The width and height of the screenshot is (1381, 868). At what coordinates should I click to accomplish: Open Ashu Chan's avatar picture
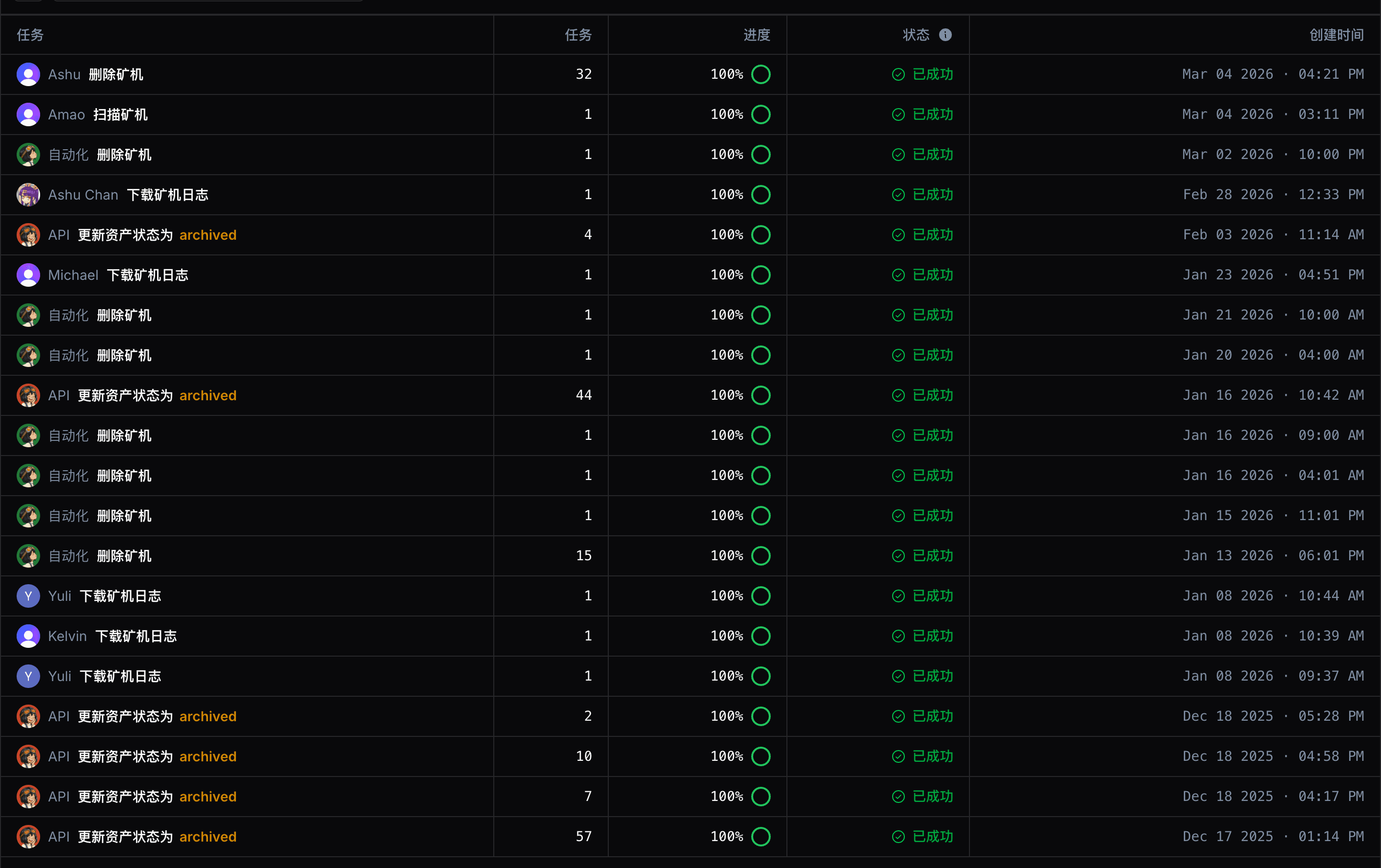(x=28, y=194)
